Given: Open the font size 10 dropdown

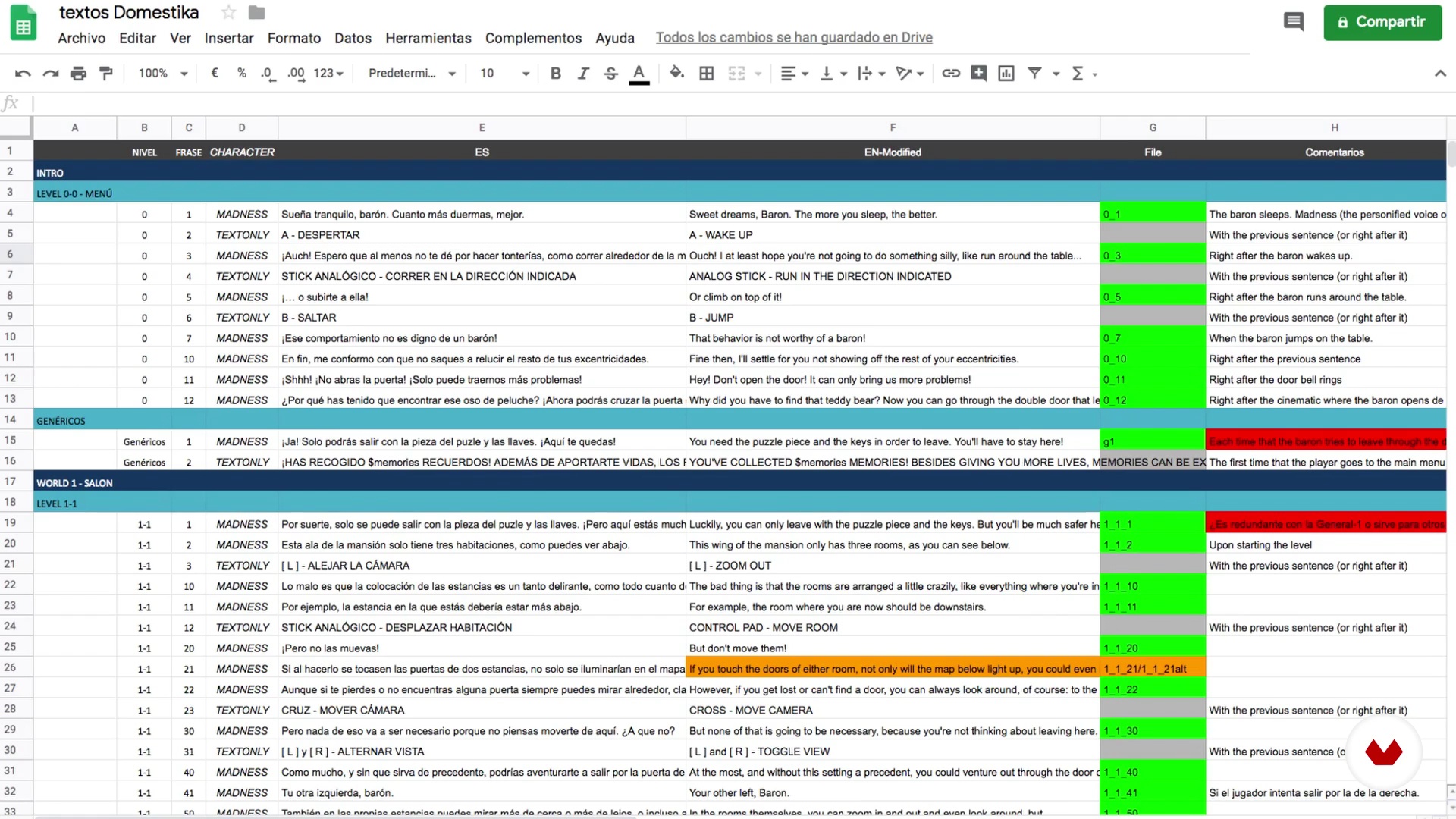Looking at the screenshot, I should click(504, 74).
